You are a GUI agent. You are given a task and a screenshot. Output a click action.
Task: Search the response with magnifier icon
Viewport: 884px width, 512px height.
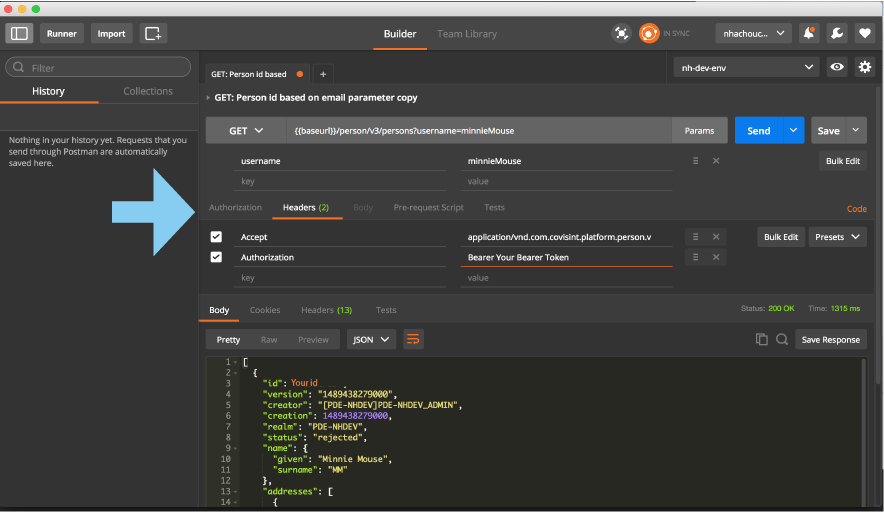782,339
